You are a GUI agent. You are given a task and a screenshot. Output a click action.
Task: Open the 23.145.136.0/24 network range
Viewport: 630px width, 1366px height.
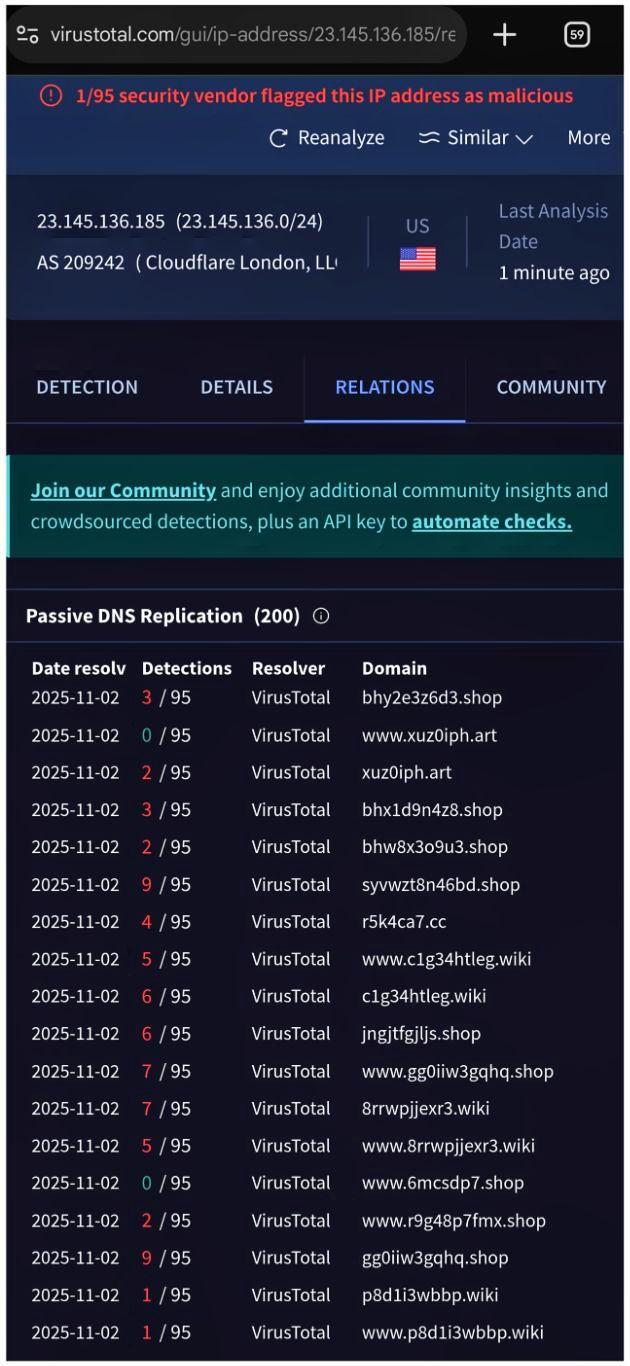pos(249,221)
